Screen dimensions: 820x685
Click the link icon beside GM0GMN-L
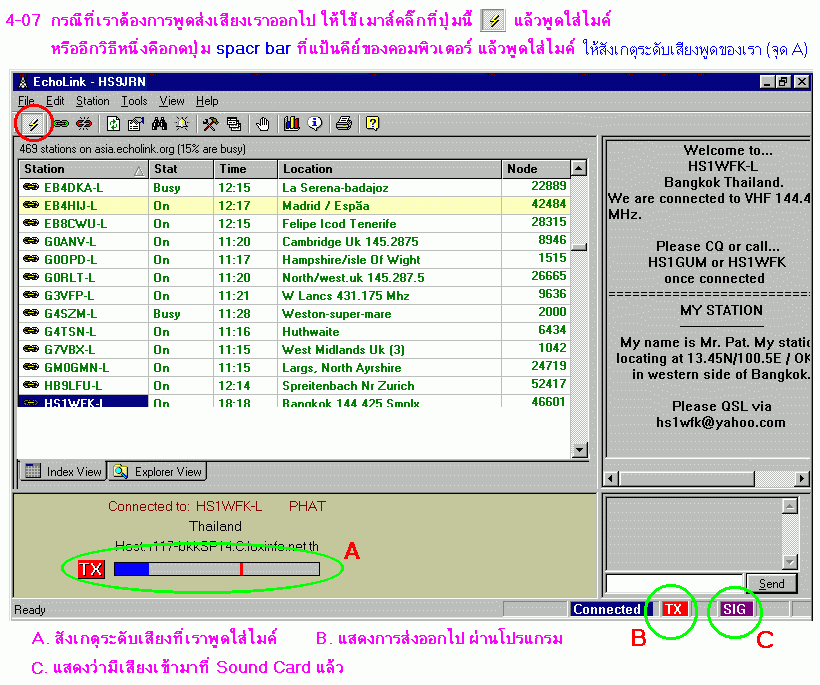coord(31,367)
